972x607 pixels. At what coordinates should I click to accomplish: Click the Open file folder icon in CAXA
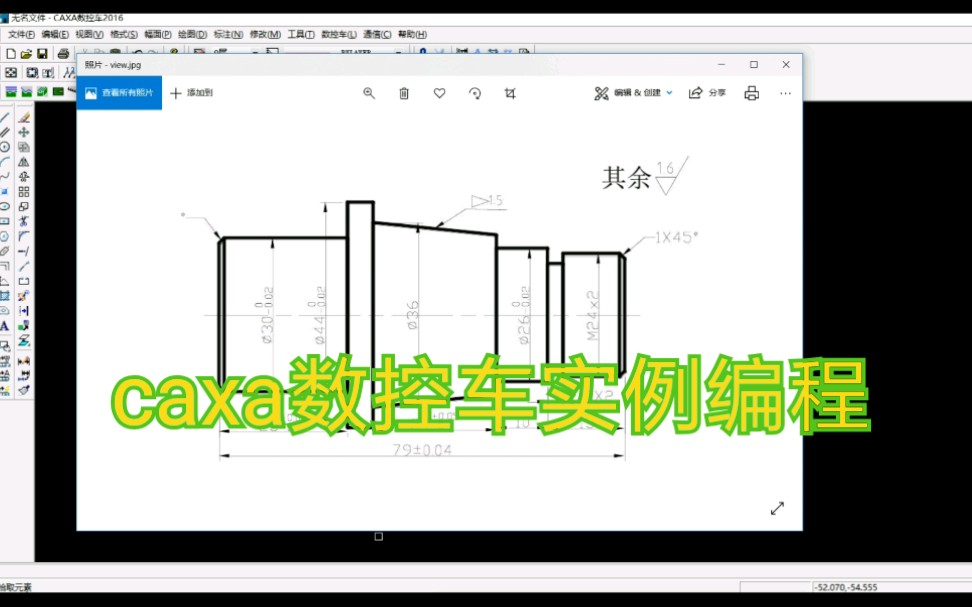tap(26, 54)
